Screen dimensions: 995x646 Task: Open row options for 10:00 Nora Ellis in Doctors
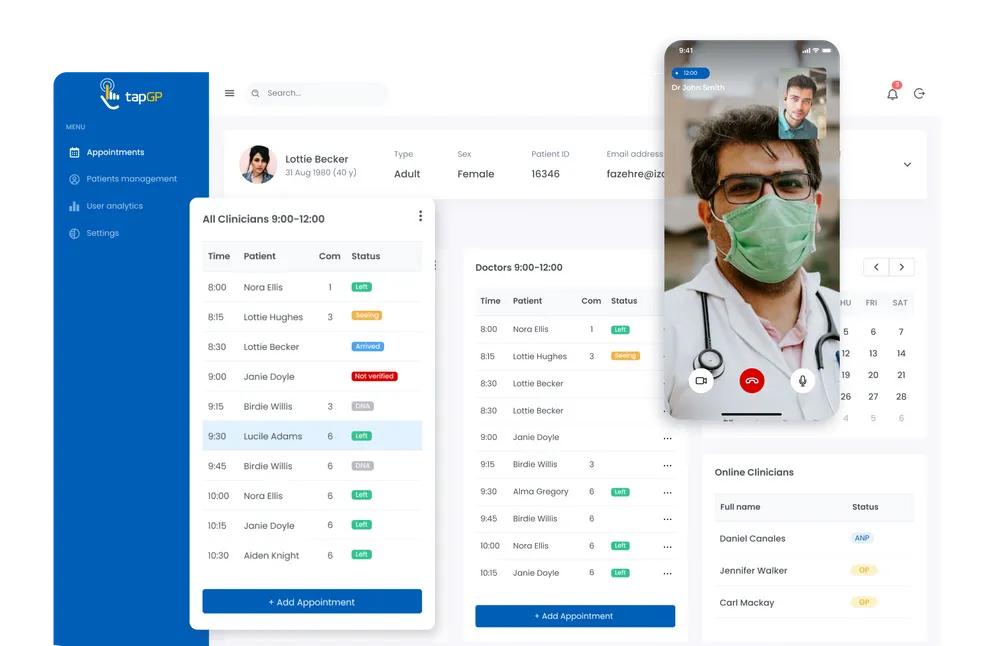[x=668, y=547]
